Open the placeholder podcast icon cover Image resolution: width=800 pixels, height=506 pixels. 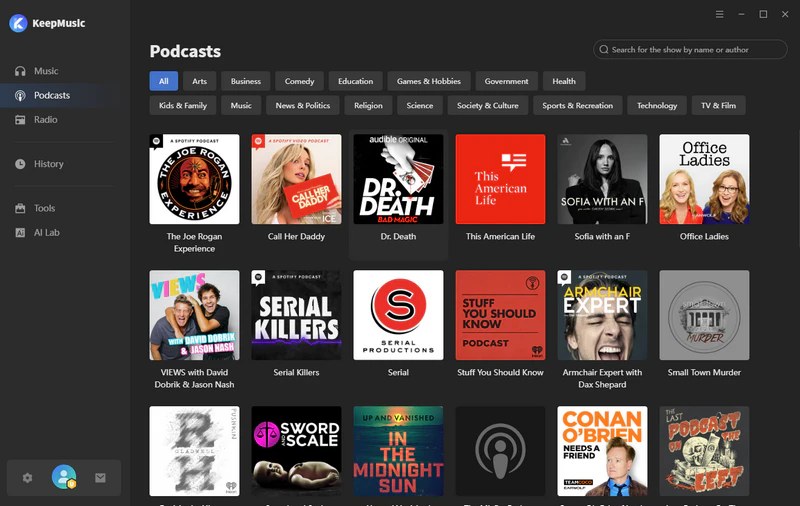[501, 451]
